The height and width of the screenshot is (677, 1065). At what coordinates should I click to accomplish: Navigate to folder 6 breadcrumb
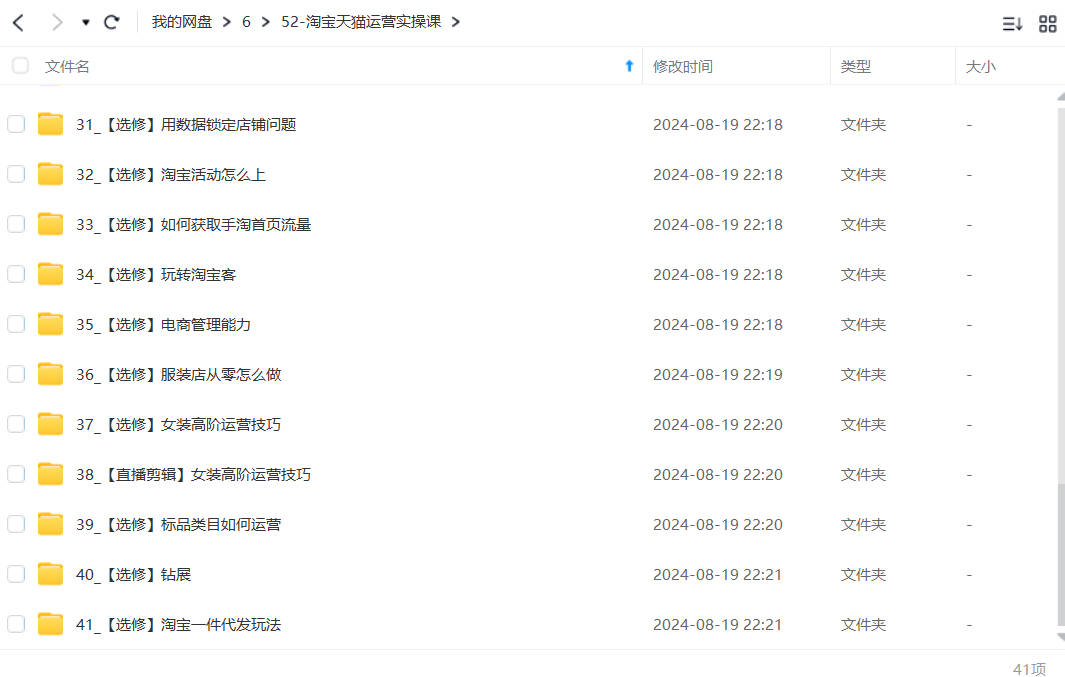click(246, 22)
